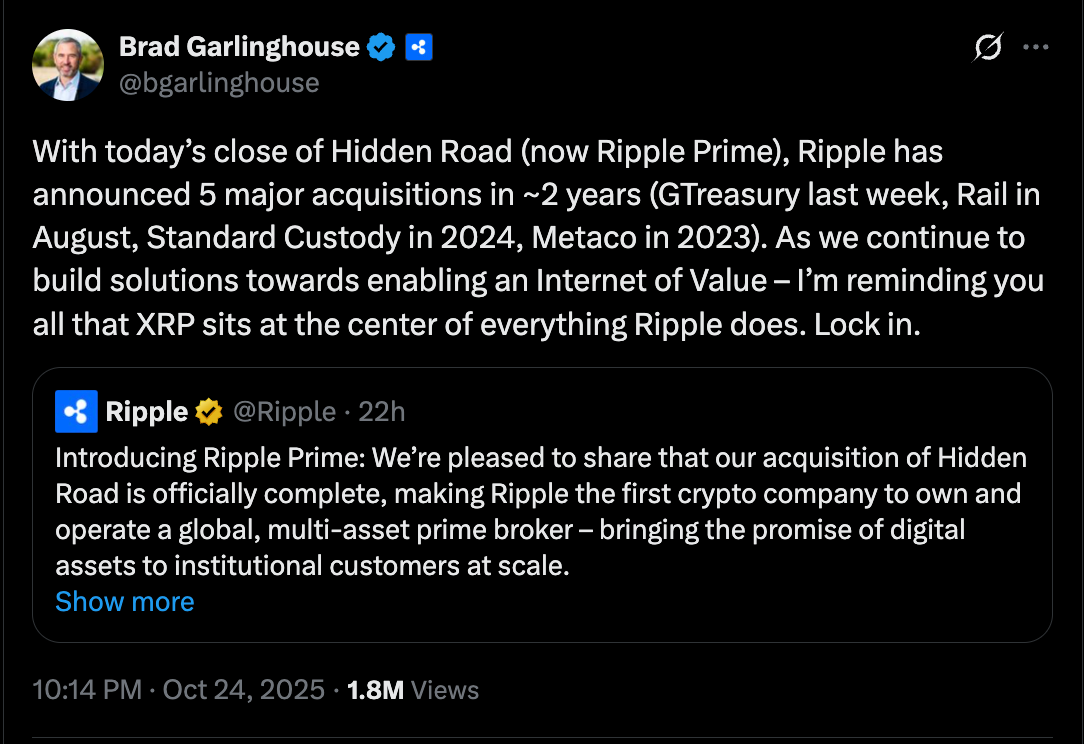Expand the quoted tweet via Show more
1084x744 pixels.
click(x=125, y=601)
